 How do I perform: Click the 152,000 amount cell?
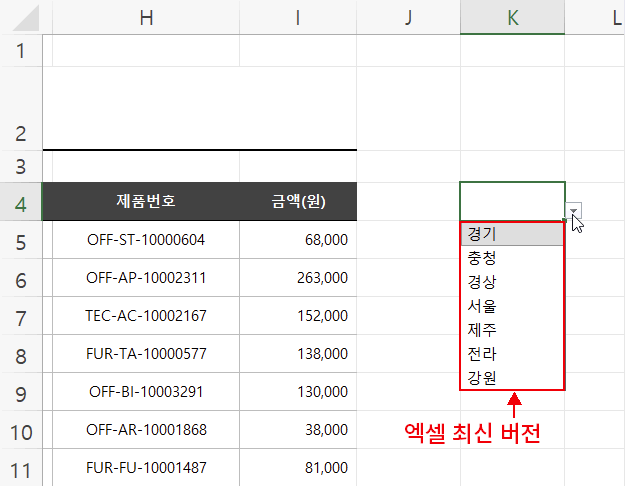tap(298, 315)
